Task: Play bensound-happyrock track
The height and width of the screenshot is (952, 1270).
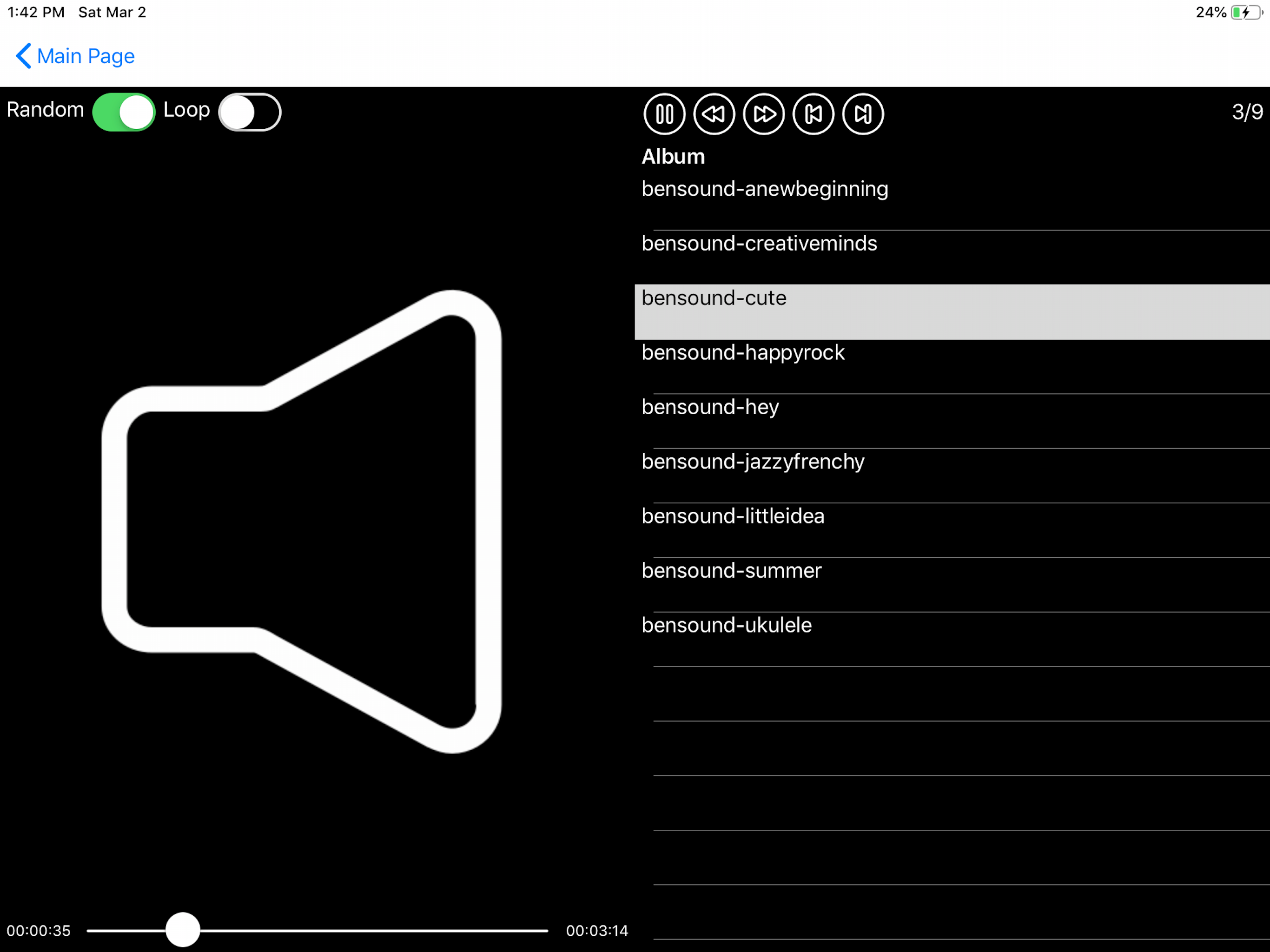Action: pos(952,366)
